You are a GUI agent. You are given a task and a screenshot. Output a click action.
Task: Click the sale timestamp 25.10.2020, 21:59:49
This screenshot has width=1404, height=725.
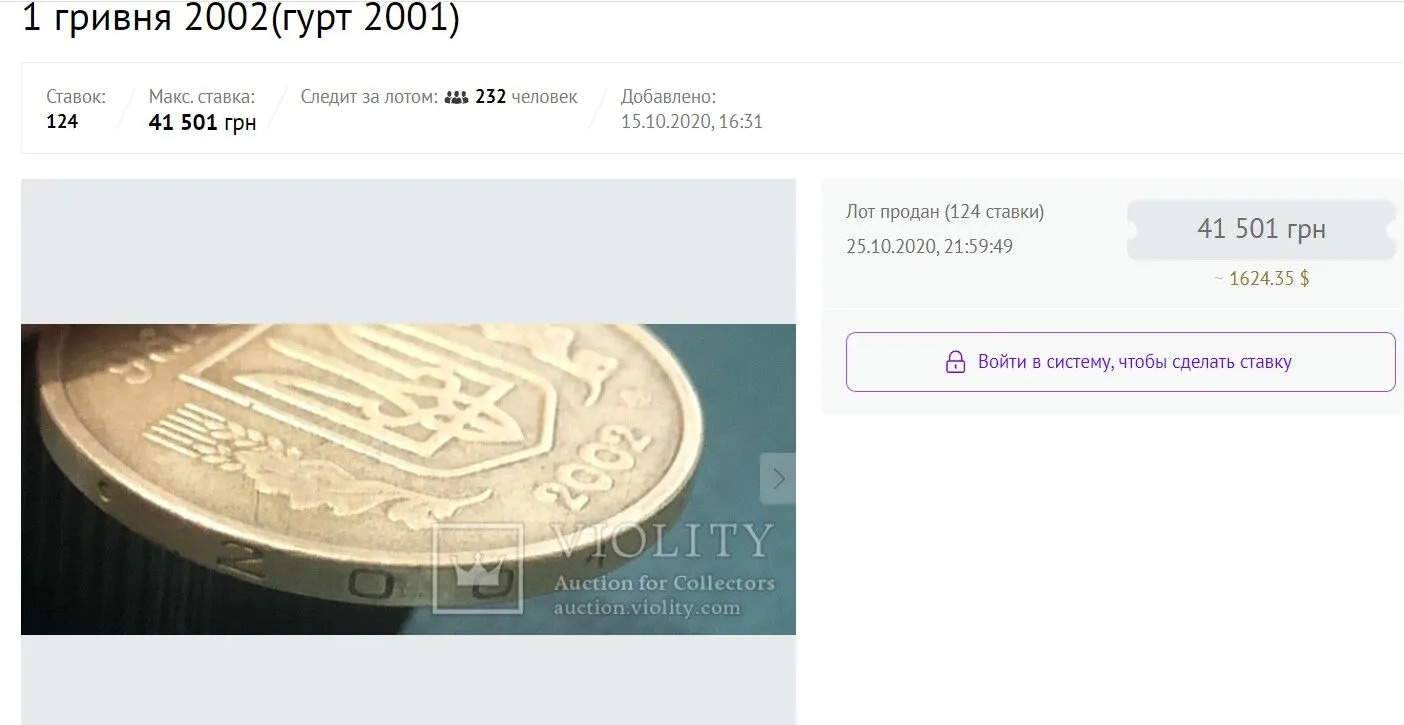929,246
